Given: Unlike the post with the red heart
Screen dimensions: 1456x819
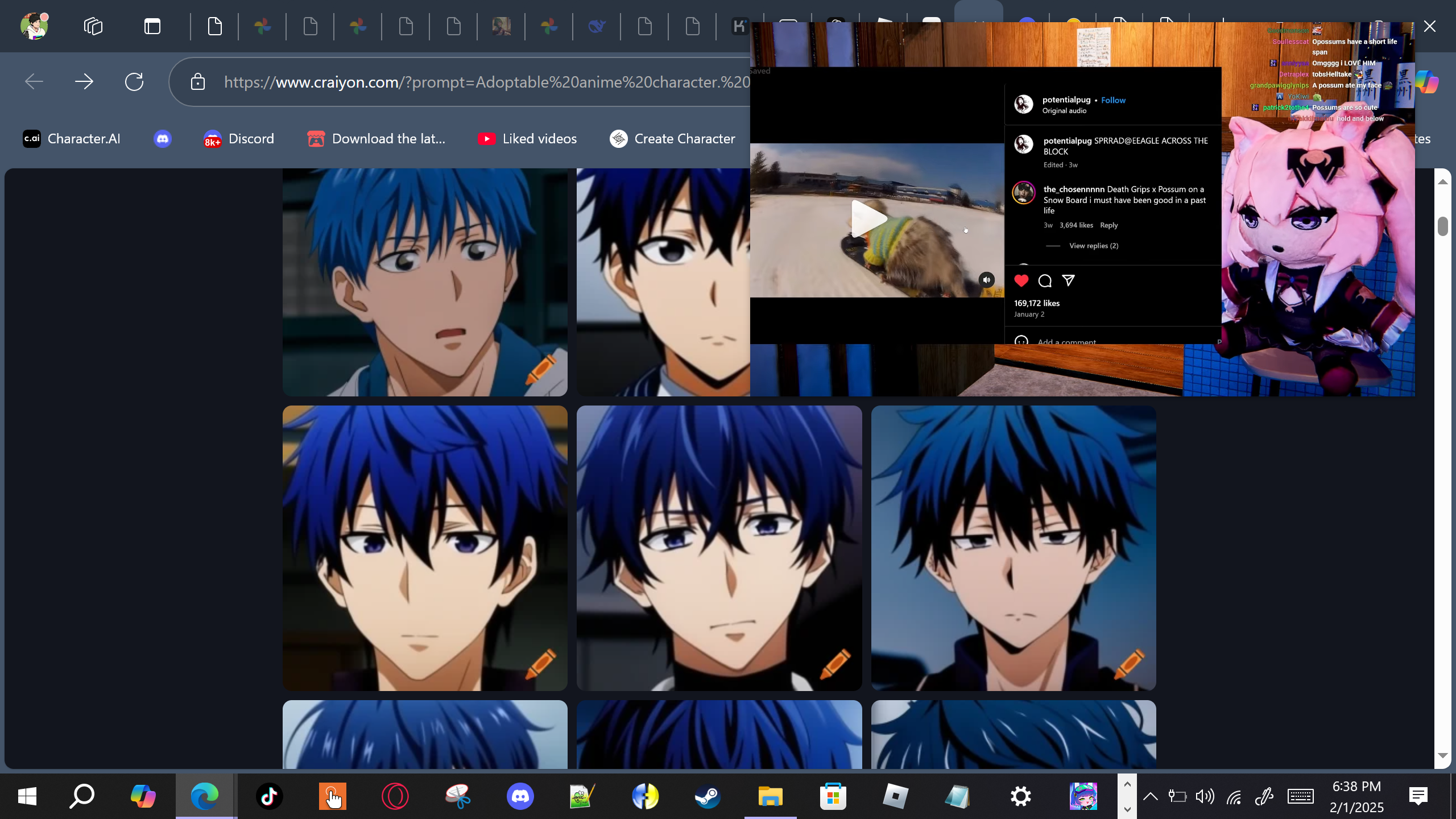Looking at the screenshot, I should coord(1021,280).
